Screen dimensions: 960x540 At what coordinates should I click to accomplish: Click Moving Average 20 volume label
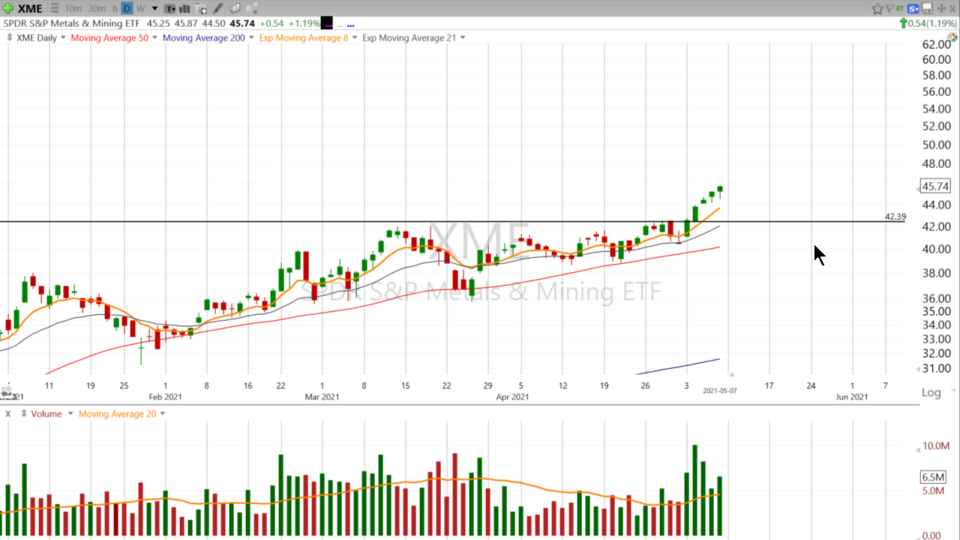(x=117, y=414)
